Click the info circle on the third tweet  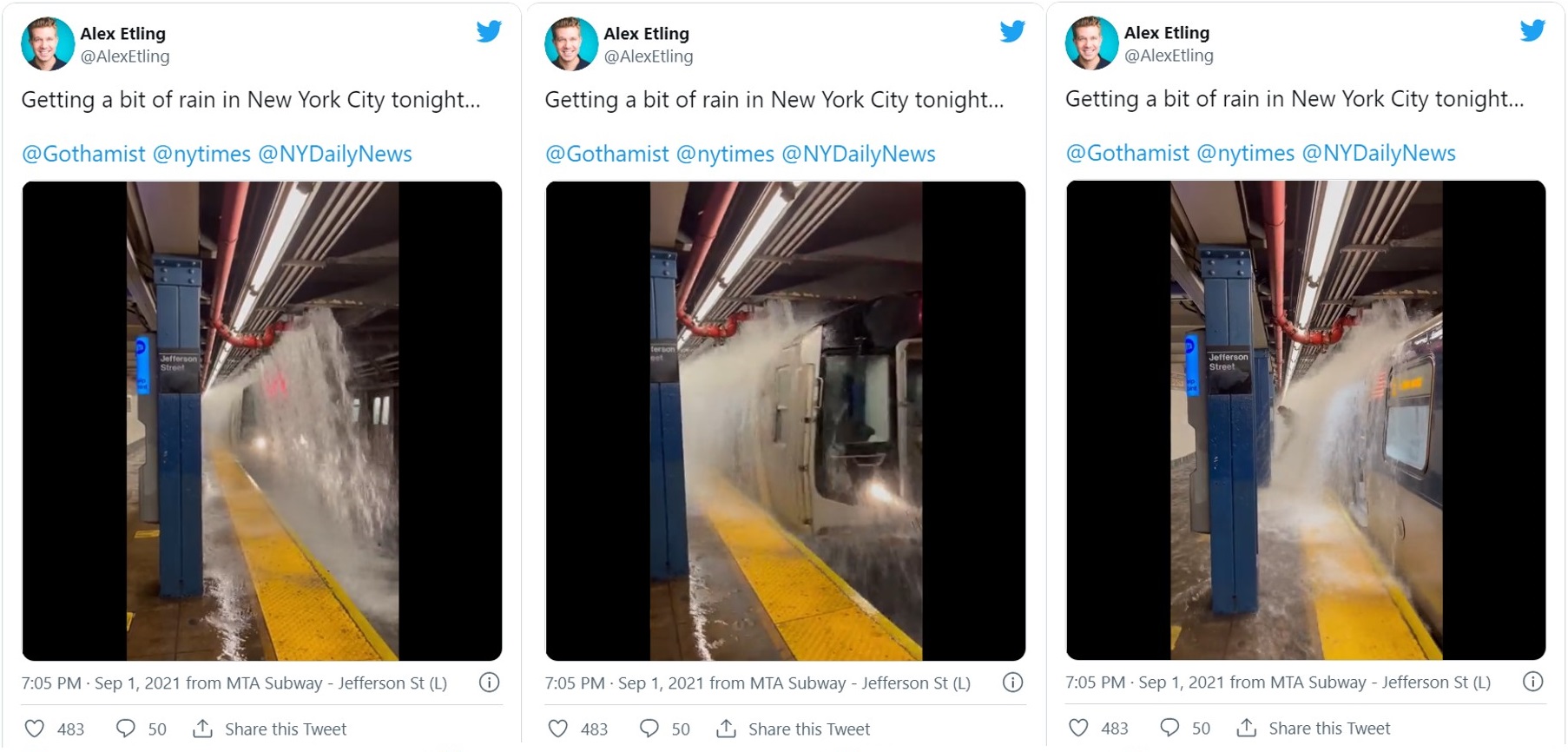[x=1533, y=682]
